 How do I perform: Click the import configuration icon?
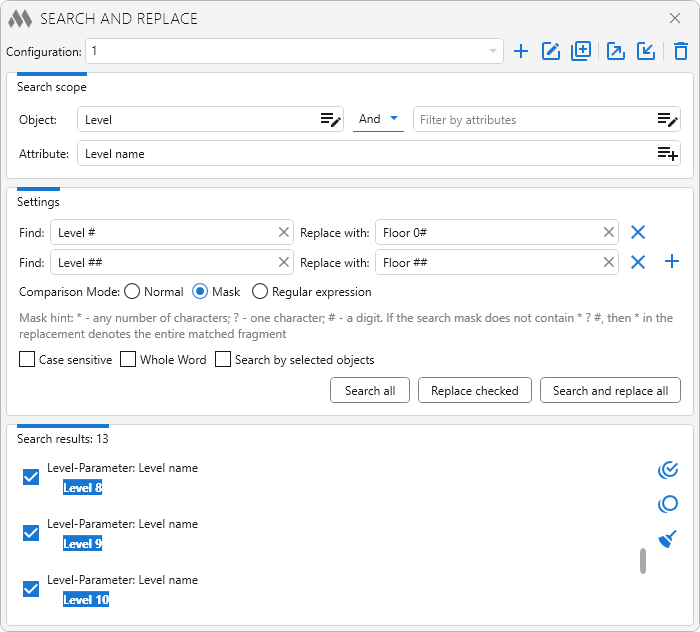646,51
